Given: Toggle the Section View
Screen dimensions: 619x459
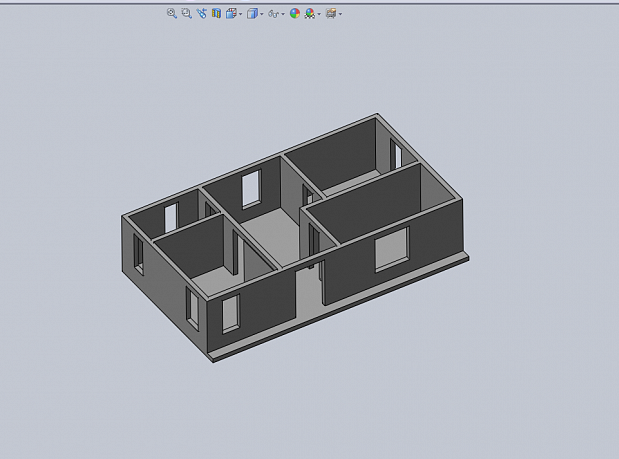Looking at the screenshot, I should pos(215,14).
